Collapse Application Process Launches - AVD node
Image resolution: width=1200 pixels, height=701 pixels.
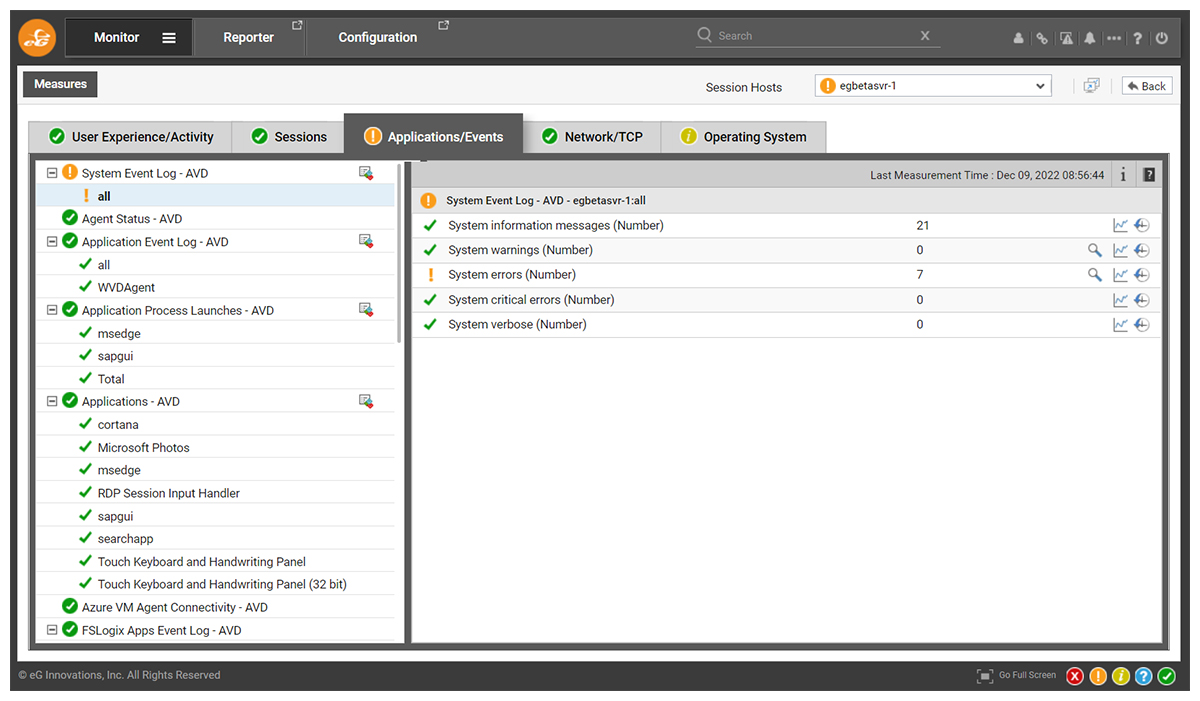click(52, 310)
